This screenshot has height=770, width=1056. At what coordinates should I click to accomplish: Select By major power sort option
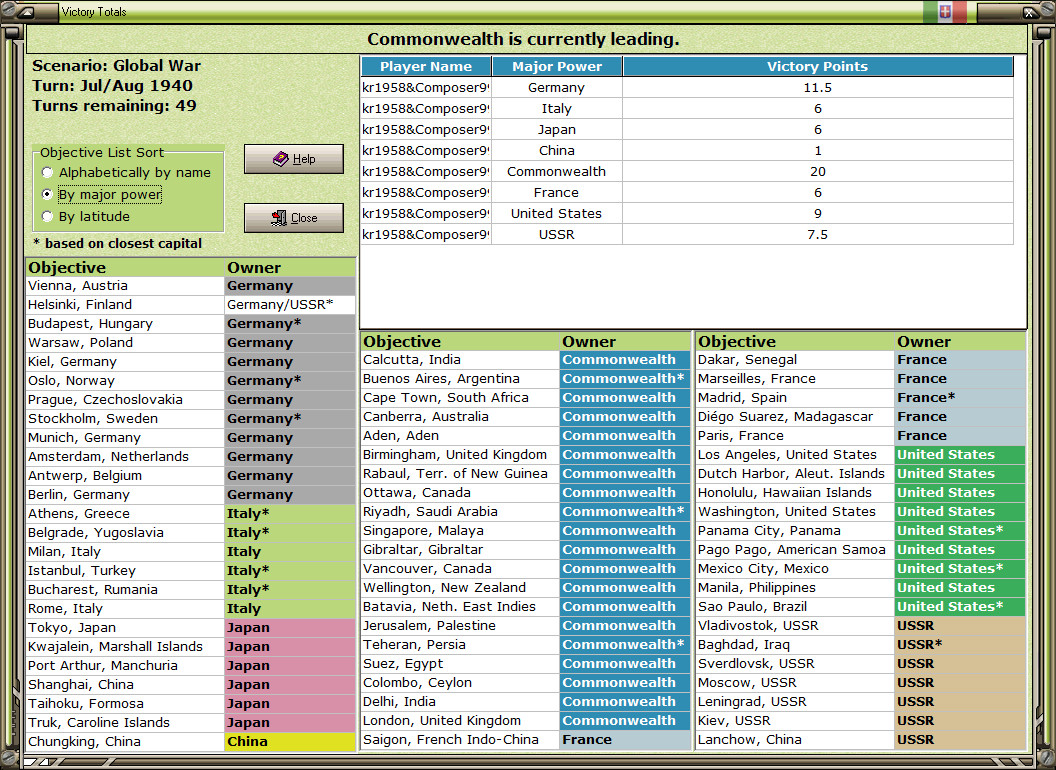[x=102, y=195]
